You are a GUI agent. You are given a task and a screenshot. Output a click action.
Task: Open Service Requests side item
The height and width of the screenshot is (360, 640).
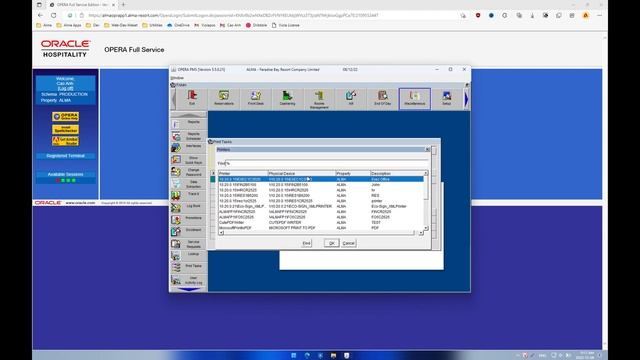point(188,244)
